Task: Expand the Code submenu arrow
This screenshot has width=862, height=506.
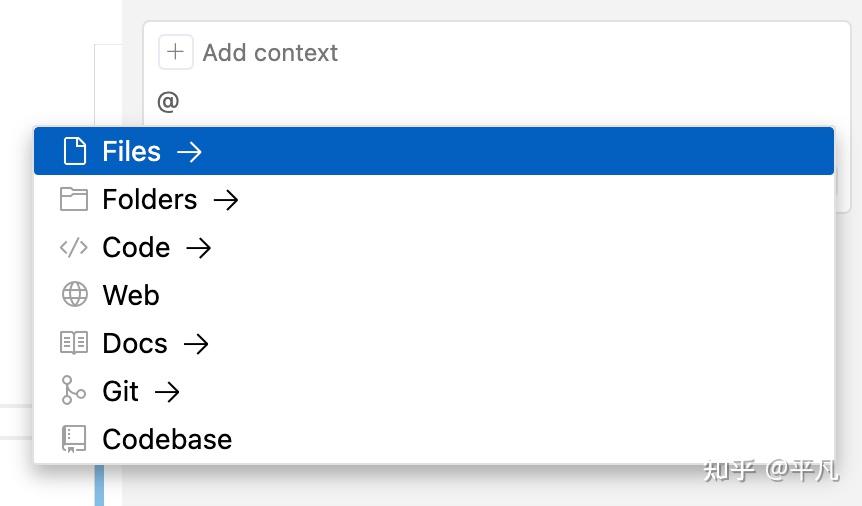Action: 199,247
